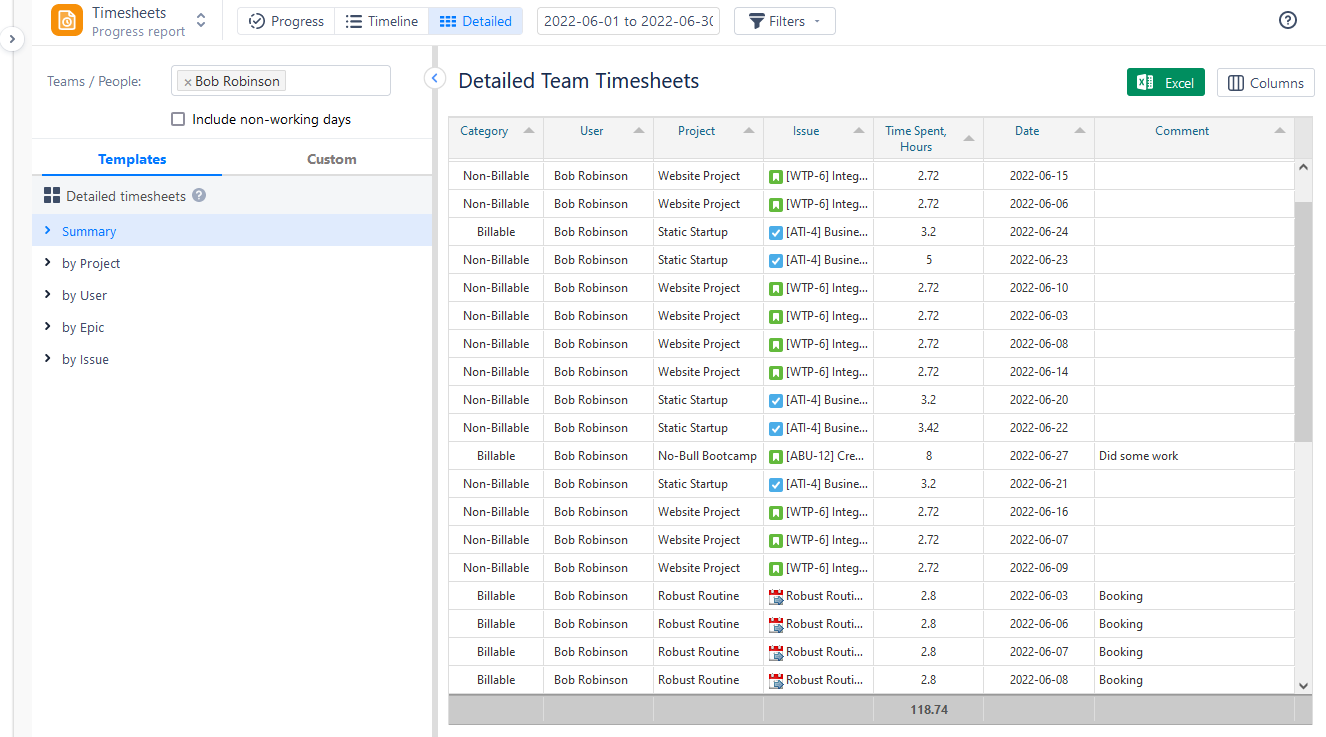1326x737 pixels.
Task: Click the ABU-12 issue icon
Action: [x=776, y=456]
